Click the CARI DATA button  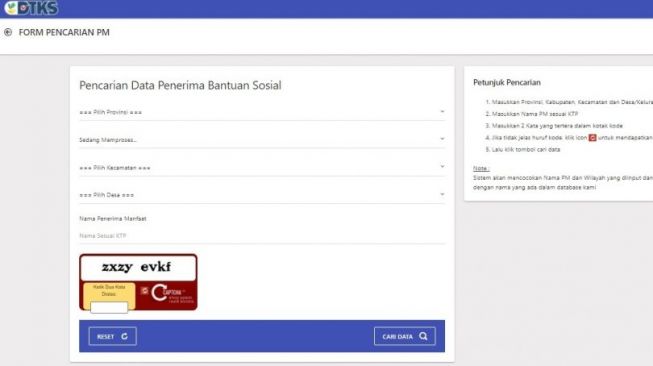point(405,336)
